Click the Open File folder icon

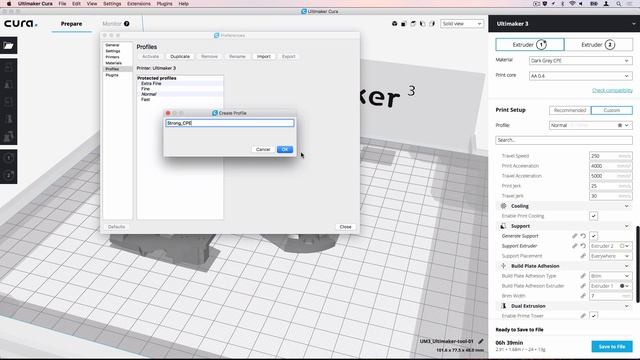9,46
